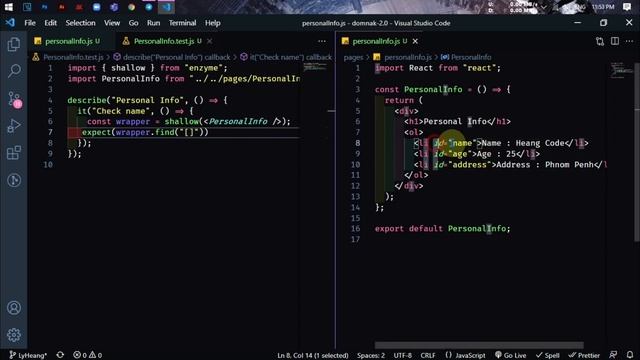Open Microsoft Teams from taskbar
This screenshot has height=360, width=640.
click(114, 7)
